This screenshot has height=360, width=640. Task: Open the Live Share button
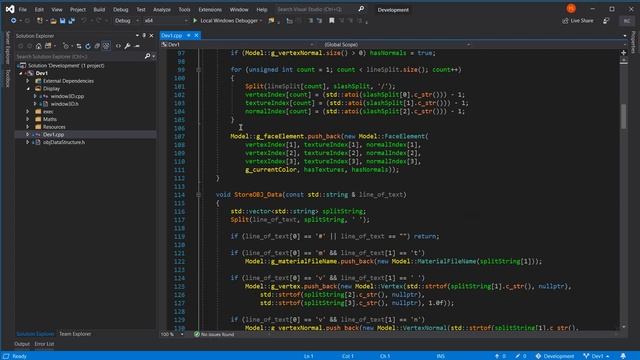[x=578, y=20]
